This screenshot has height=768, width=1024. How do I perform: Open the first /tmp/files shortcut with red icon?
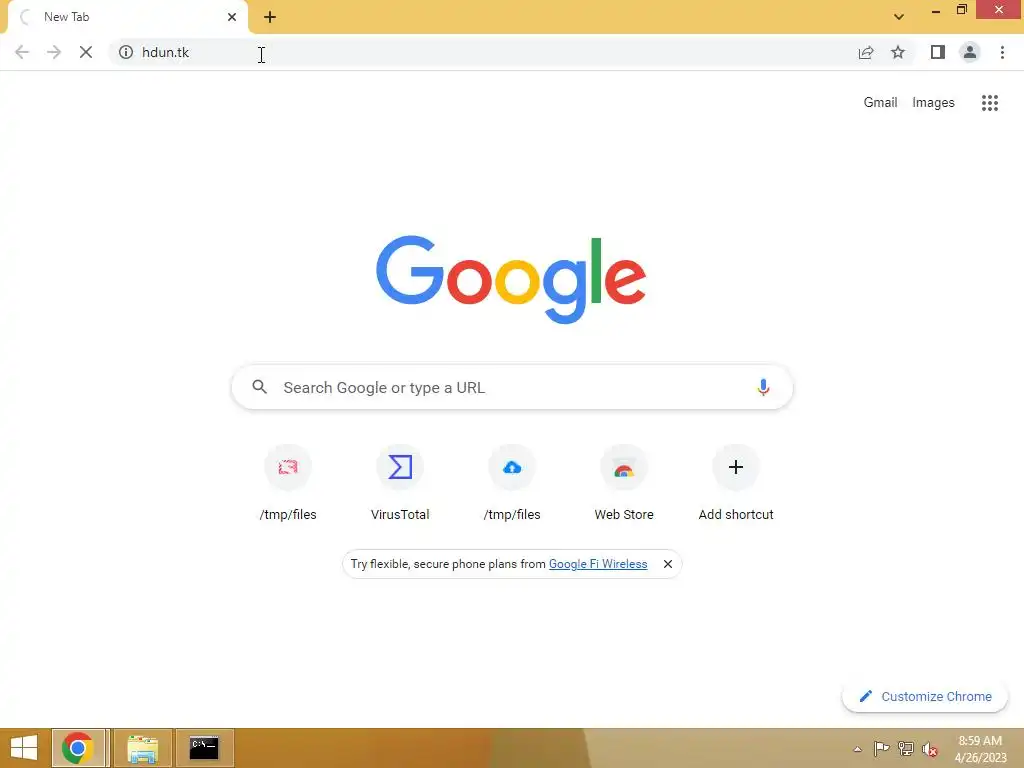click(x=288, y=483)
